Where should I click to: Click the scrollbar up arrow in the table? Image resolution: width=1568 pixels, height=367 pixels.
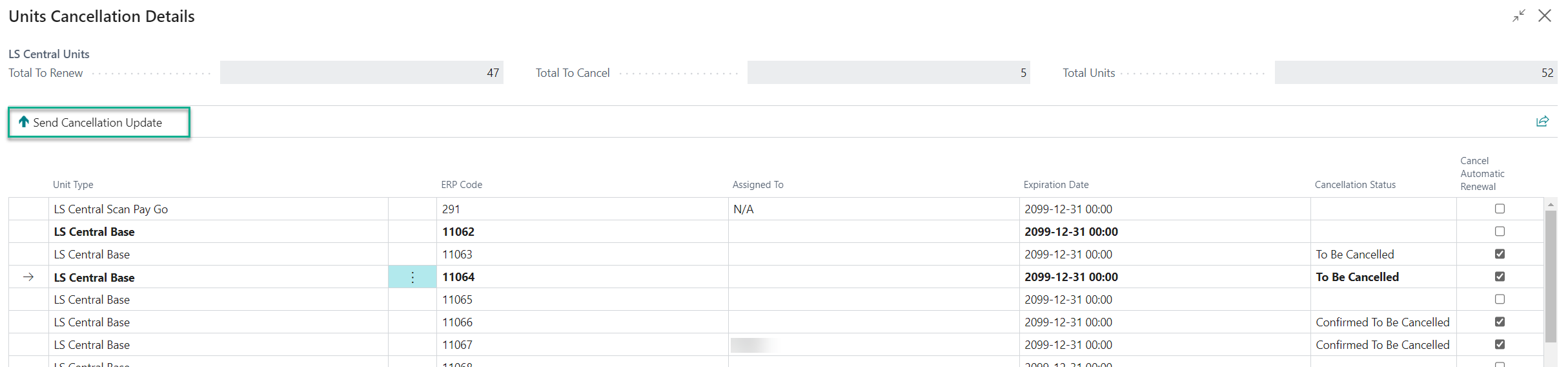(1551, 205)
